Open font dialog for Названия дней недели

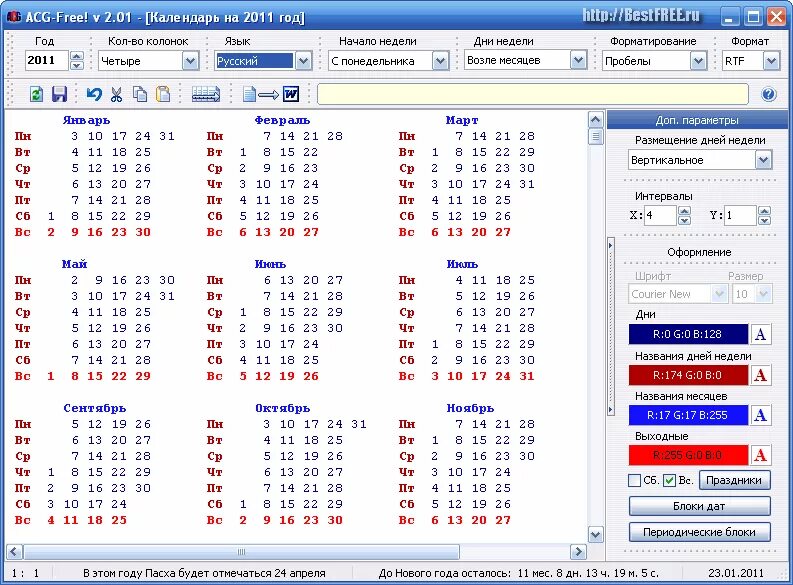click(x=761, y=375)
